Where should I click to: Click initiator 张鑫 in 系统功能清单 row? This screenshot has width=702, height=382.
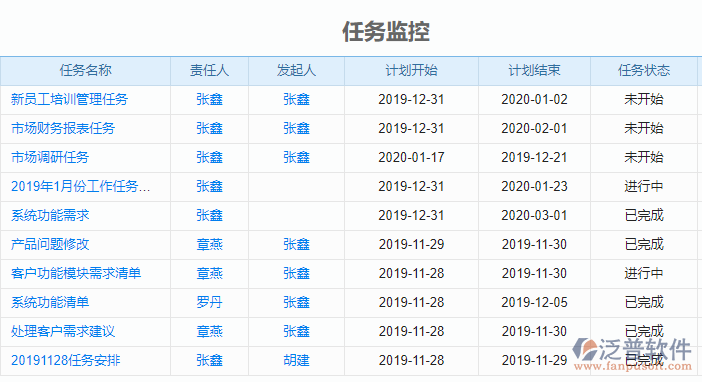click(296, 302)
